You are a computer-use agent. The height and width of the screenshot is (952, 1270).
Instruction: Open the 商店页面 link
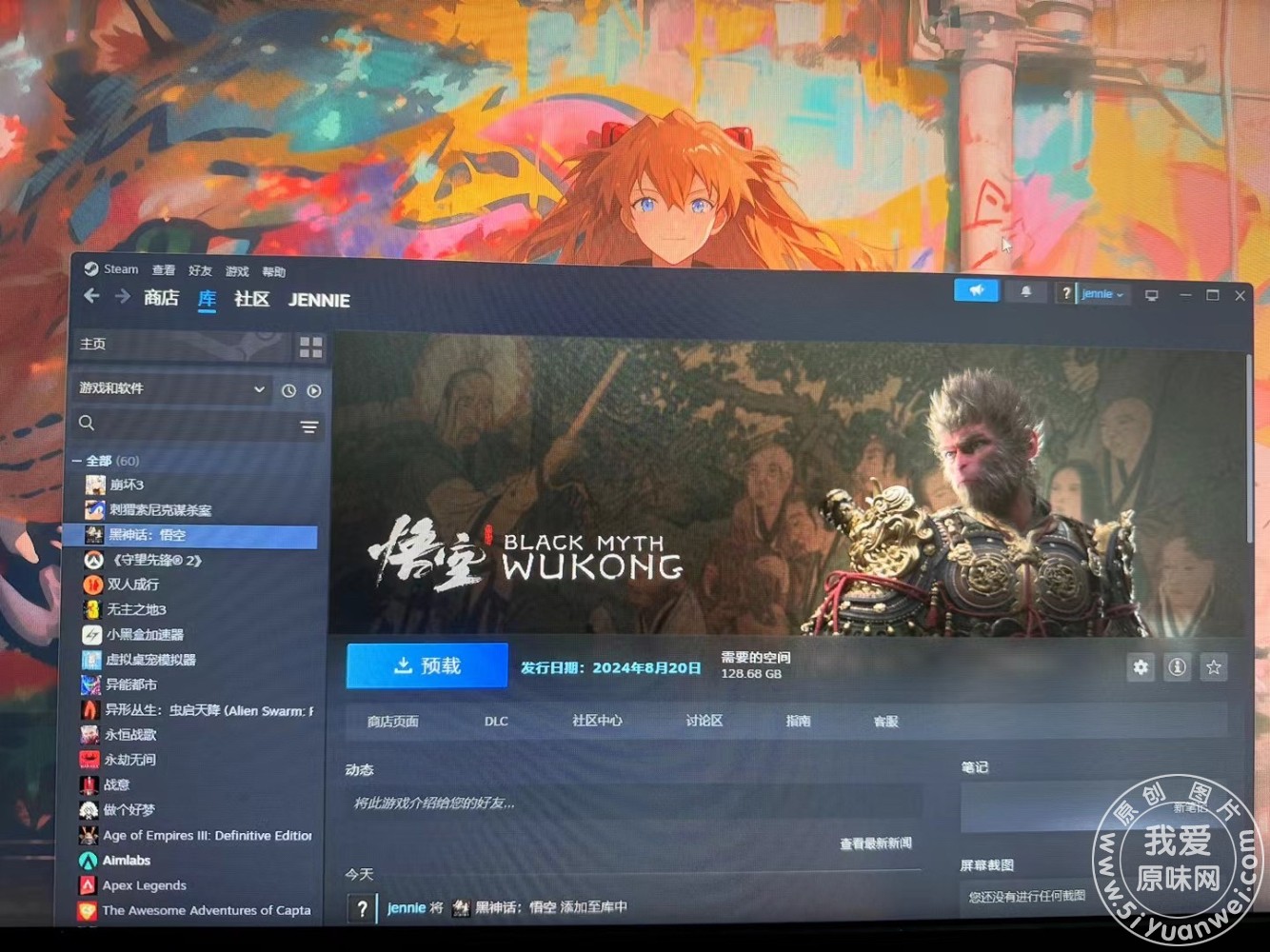[x=392, y=722]
